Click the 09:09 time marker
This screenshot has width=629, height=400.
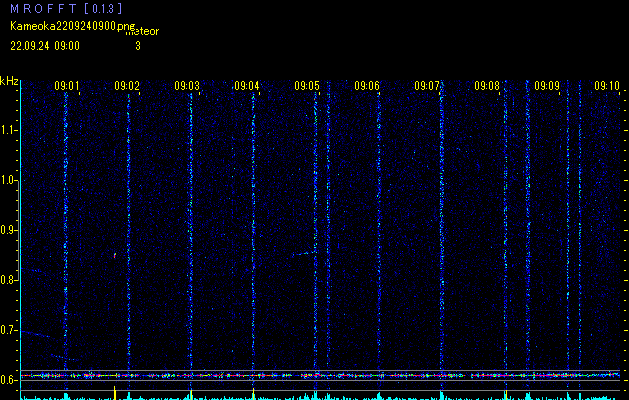[x=547, y=86]
